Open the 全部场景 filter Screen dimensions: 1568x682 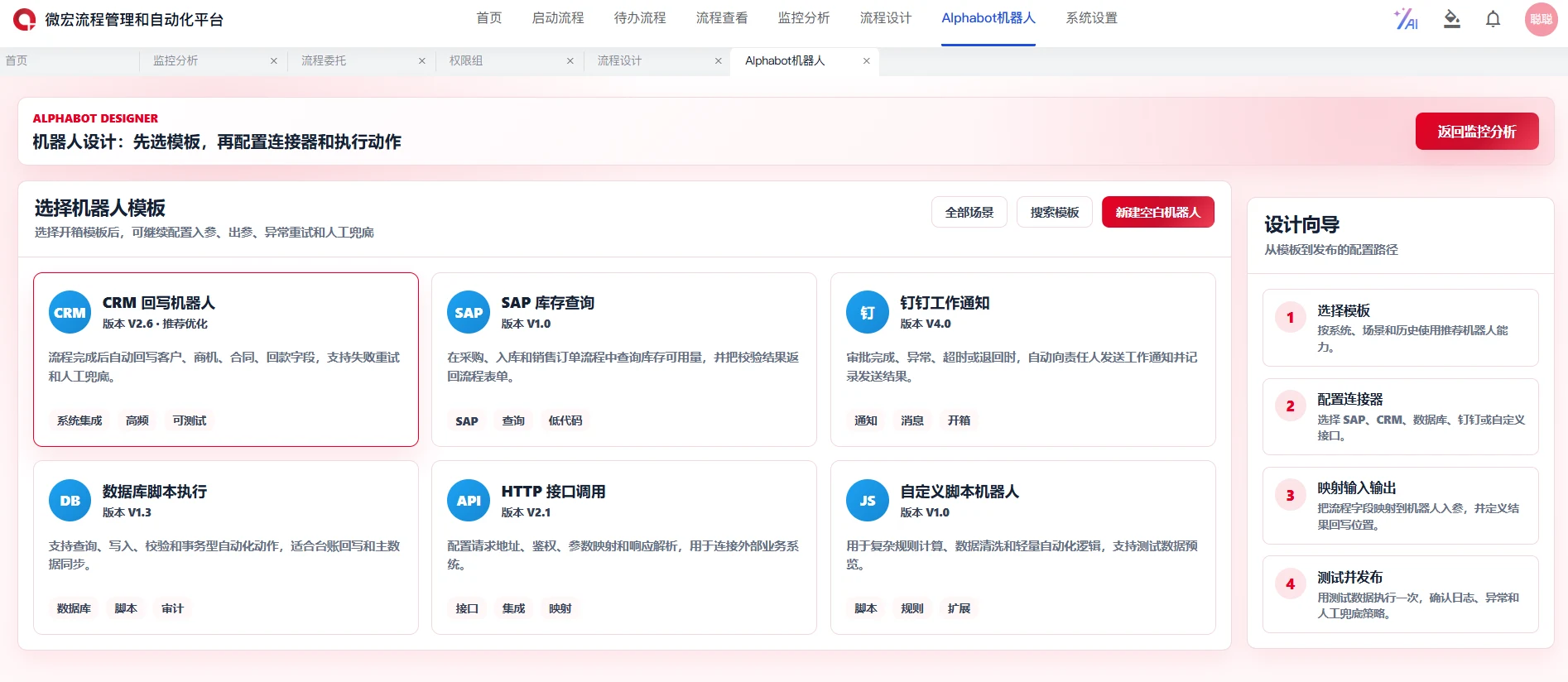click(x=969, y=212)
